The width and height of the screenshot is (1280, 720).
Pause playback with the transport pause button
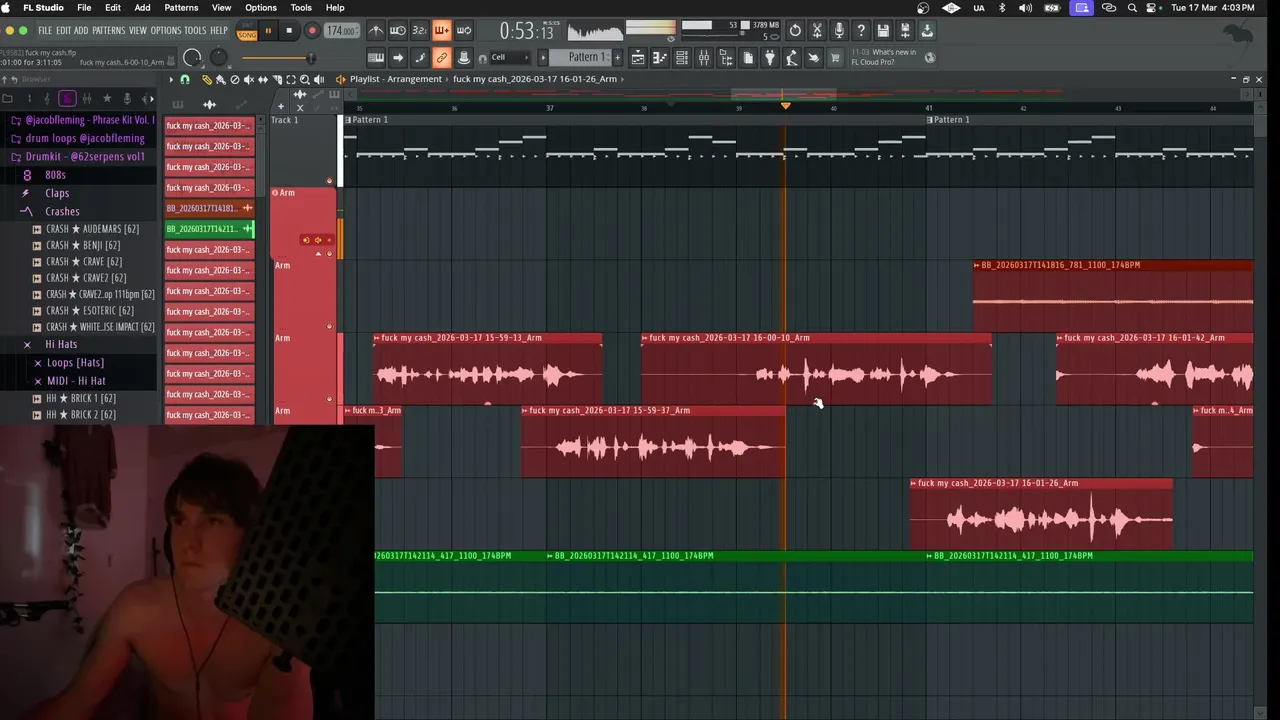point(268,31)
